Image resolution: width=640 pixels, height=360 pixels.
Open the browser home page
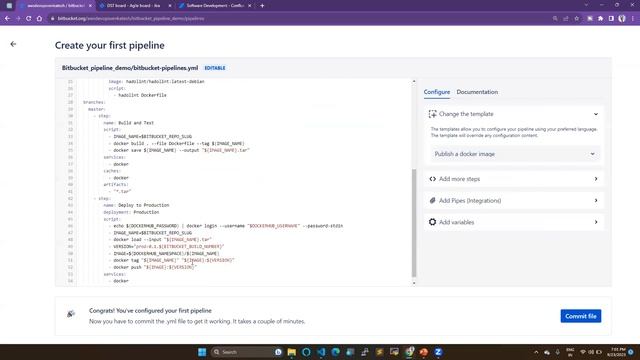[x=39, y=18]
